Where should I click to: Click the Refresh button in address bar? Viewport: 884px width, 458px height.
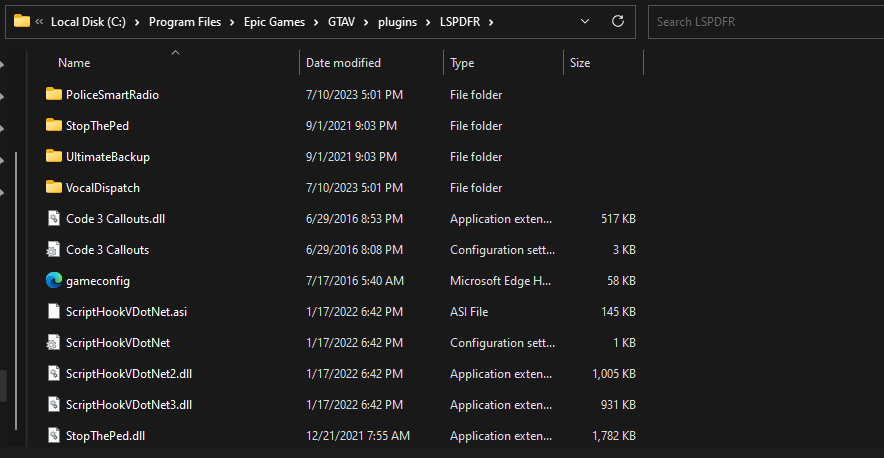click(x=618, y=21)
